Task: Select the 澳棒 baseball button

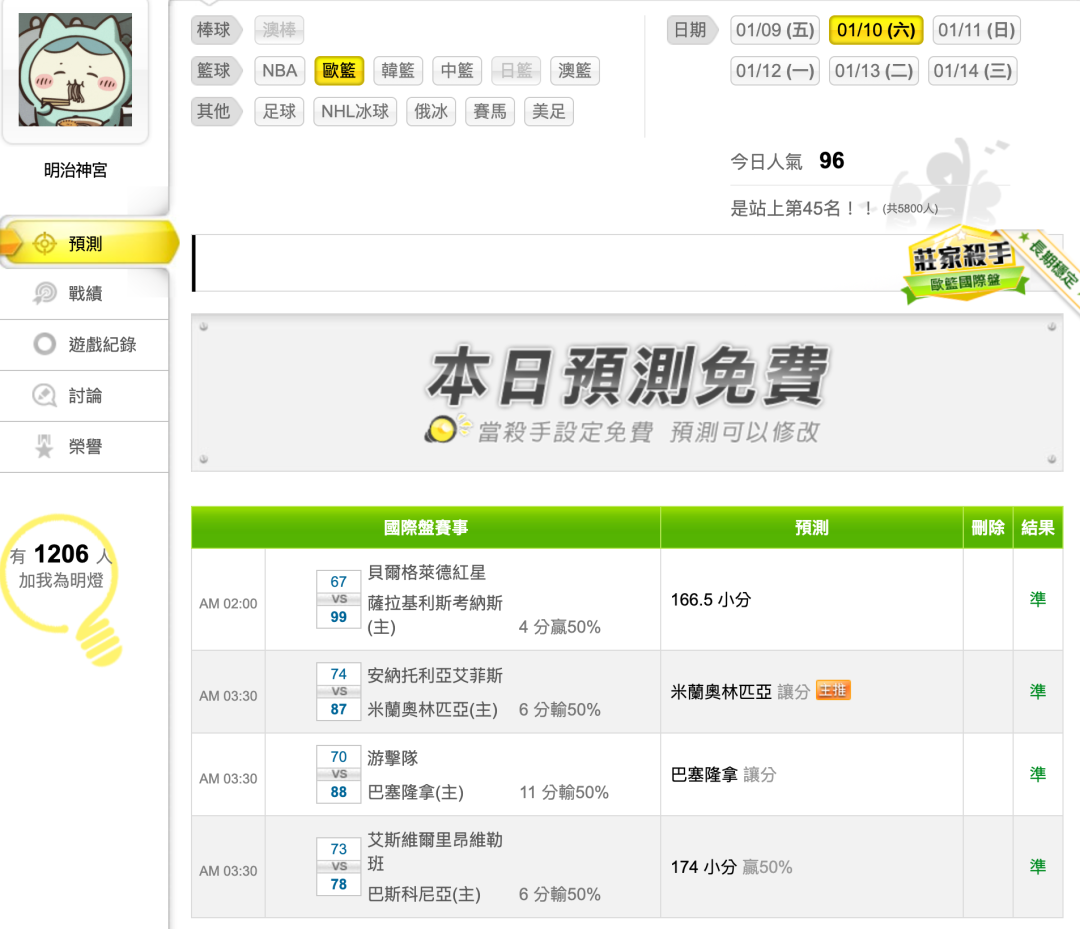Action: pos(279,30)
